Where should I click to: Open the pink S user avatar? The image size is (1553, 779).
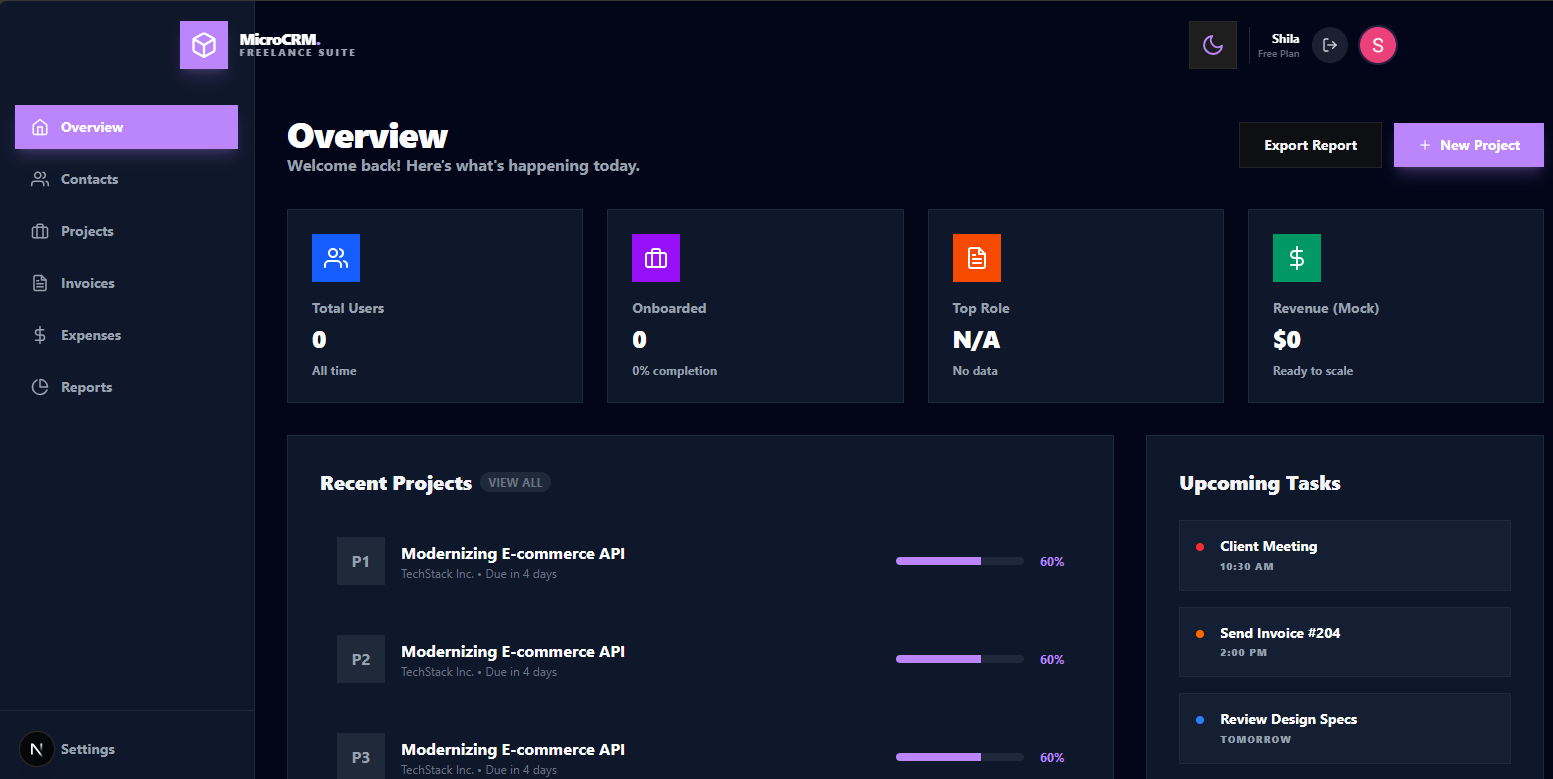[1377, 45]
